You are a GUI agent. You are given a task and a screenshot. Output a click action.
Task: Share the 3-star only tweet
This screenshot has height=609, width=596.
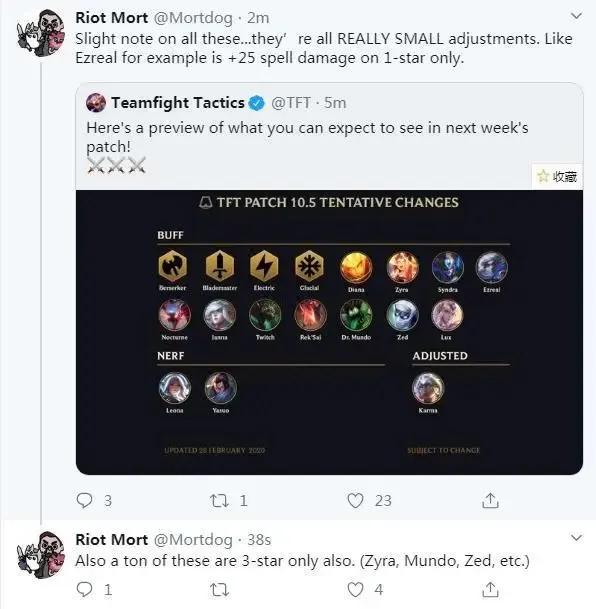coord(490,589)
